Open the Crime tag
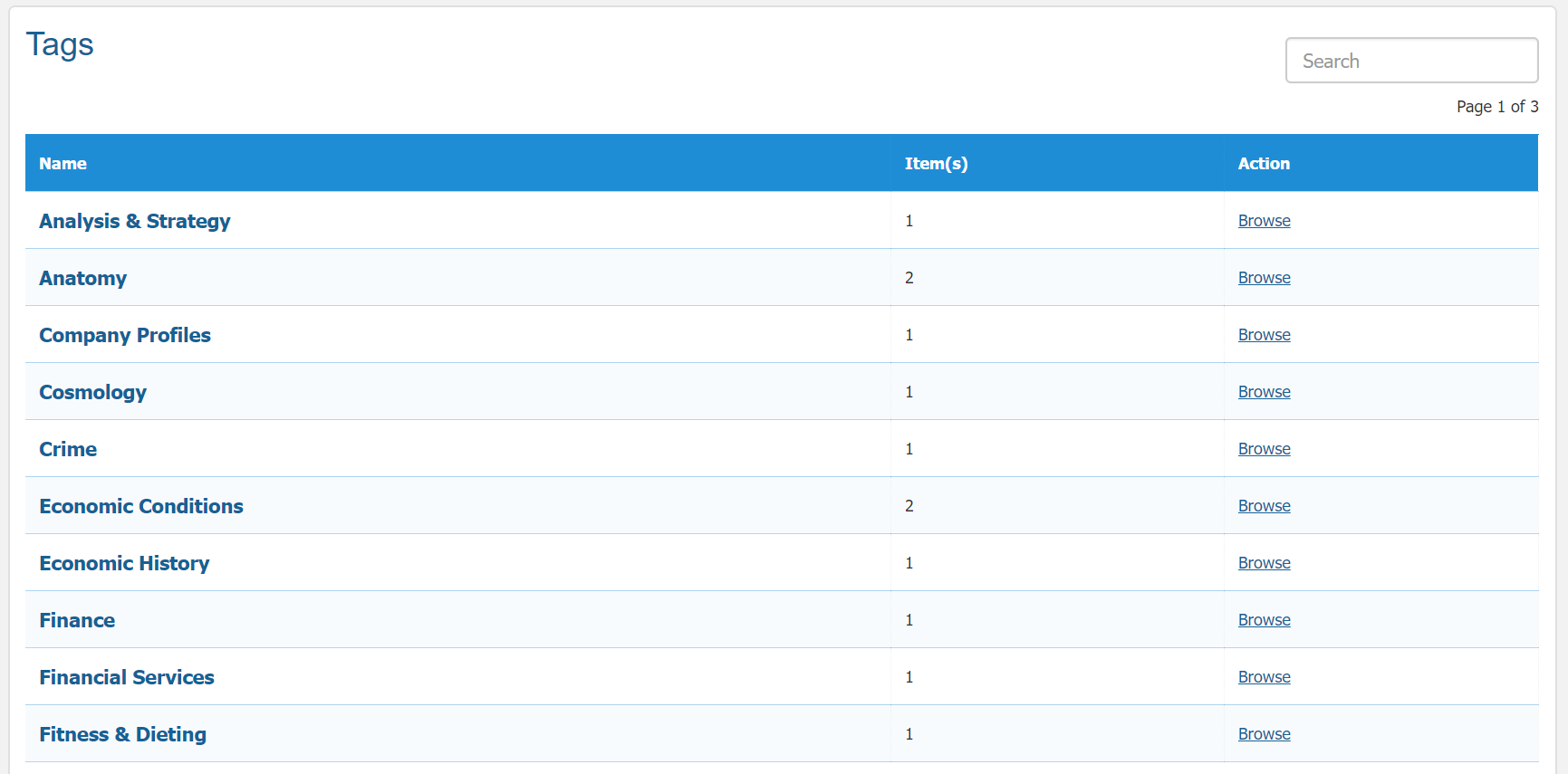The width and height of the screenshot is (1568, 774). 68,449
